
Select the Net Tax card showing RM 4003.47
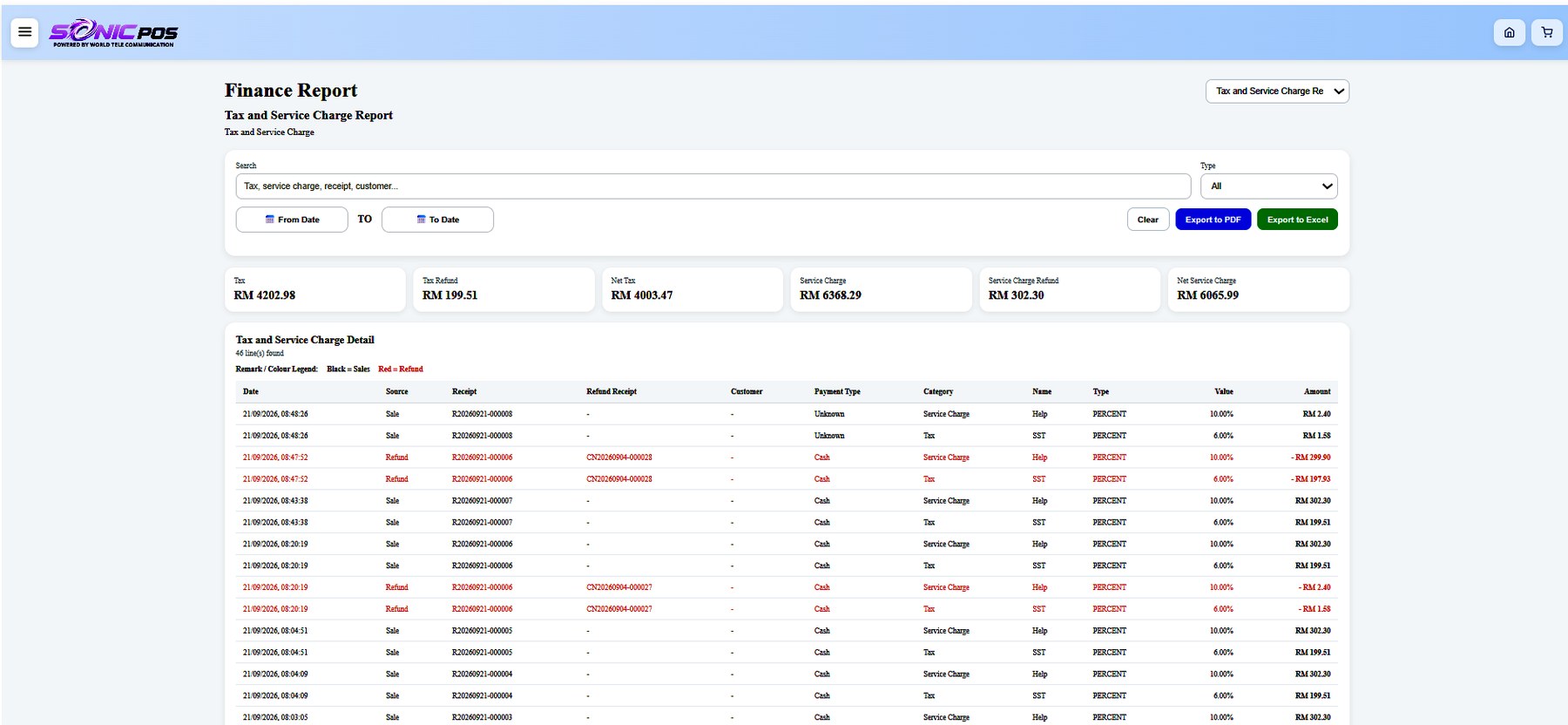point(693,289)
